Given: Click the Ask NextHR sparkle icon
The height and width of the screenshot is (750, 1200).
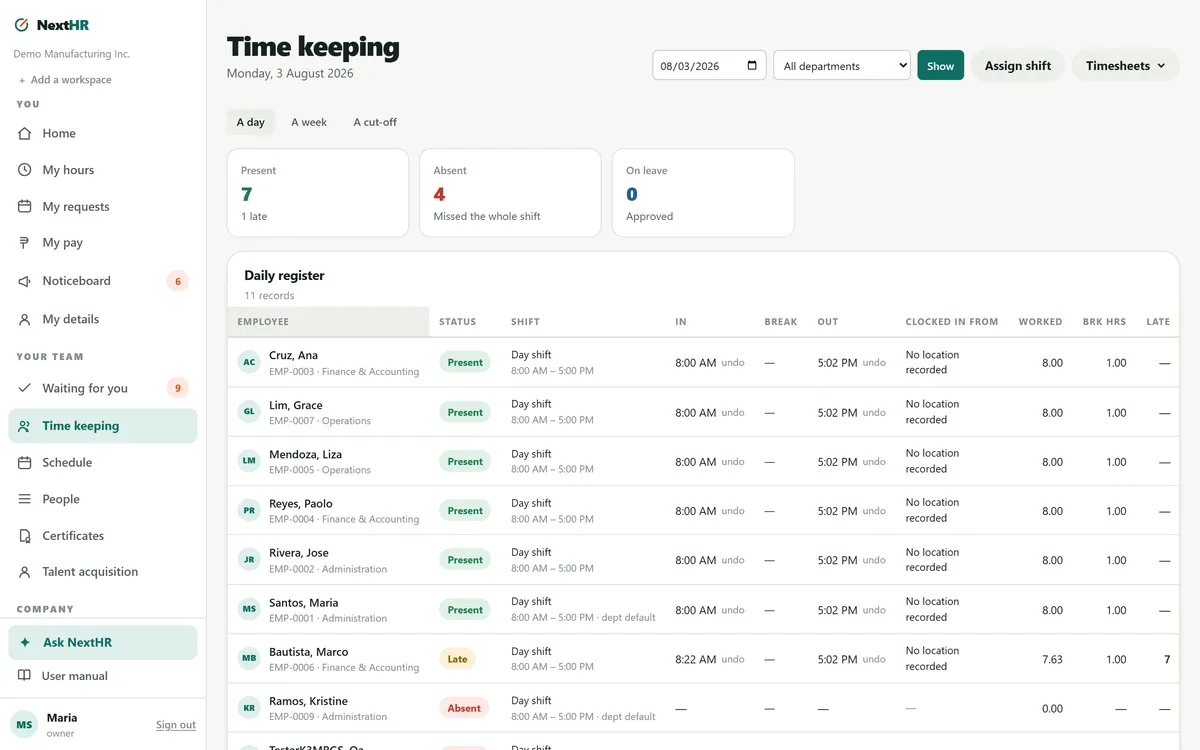Looking at the screenshot, I should click(x=25, y=643).
